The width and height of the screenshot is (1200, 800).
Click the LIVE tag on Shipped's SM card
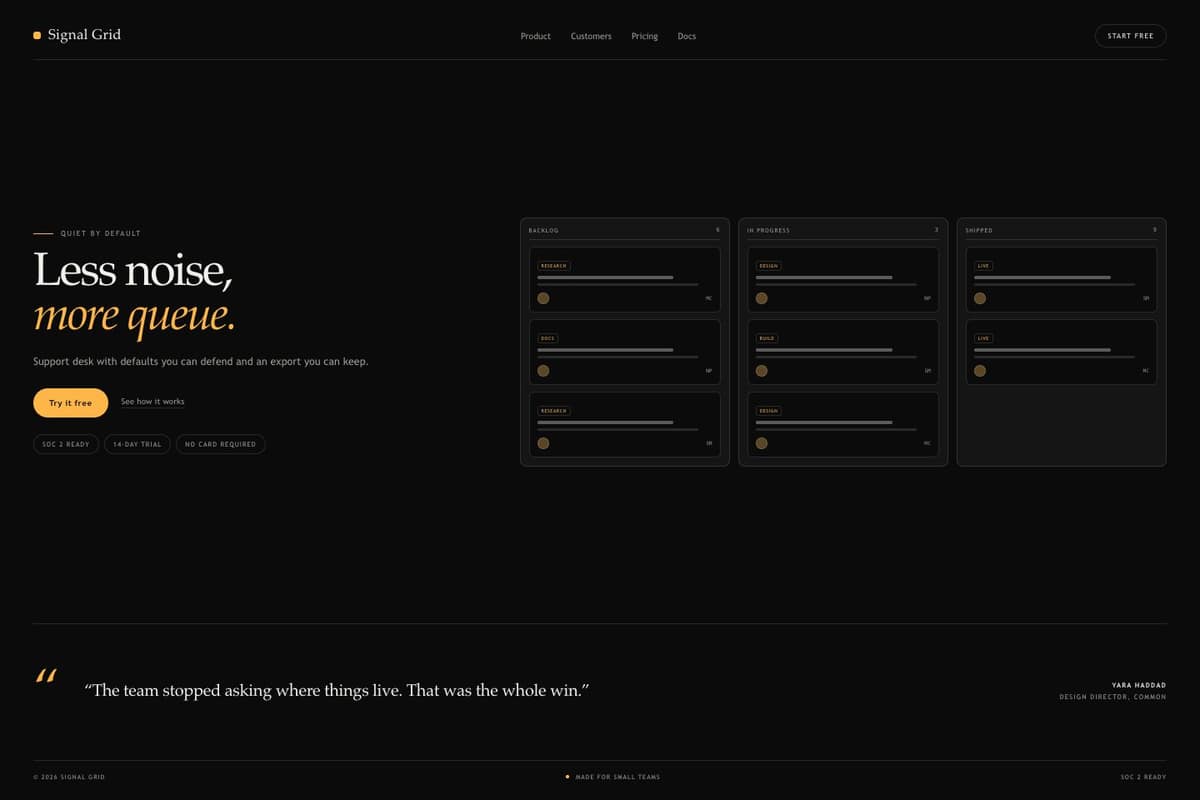[984, 266]
